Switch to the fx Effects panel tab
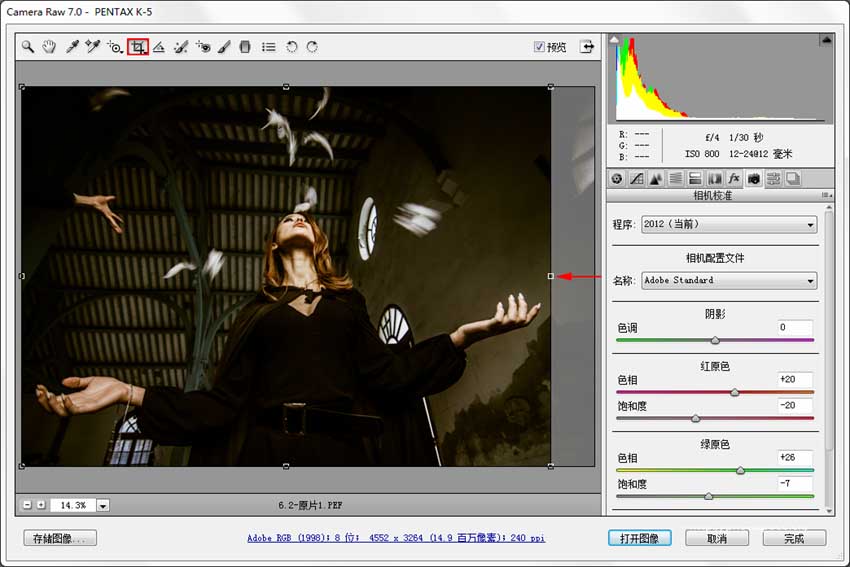This screenshot has height=567, width=850. [x=734, y=179]
